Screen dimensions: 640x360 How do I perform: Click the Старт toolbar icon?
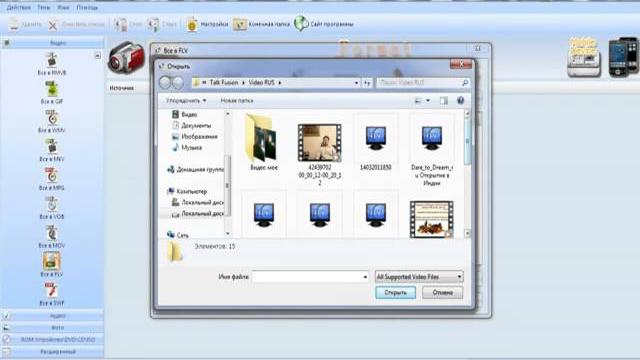(153, 24)
